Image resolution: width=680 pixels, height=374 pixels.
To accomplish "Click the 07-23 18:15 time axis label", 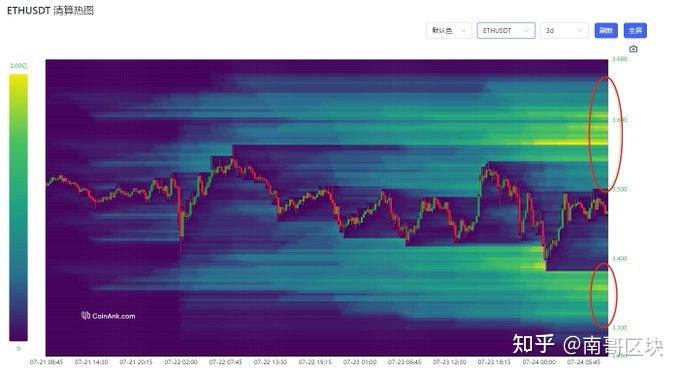I will pos(494,362).
